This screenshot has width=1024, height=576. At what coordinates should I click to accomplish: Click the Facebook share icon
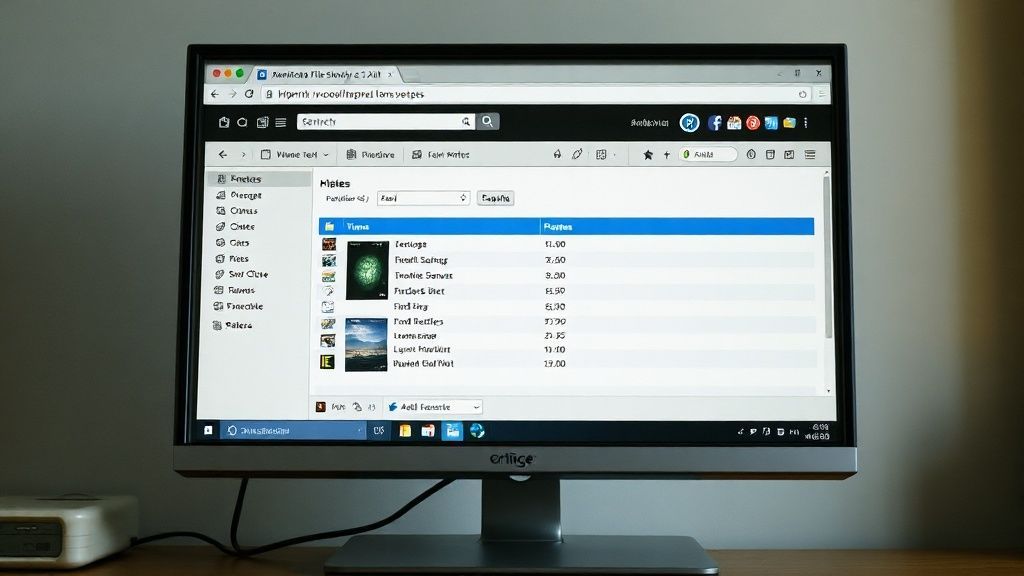pos(714,122)
